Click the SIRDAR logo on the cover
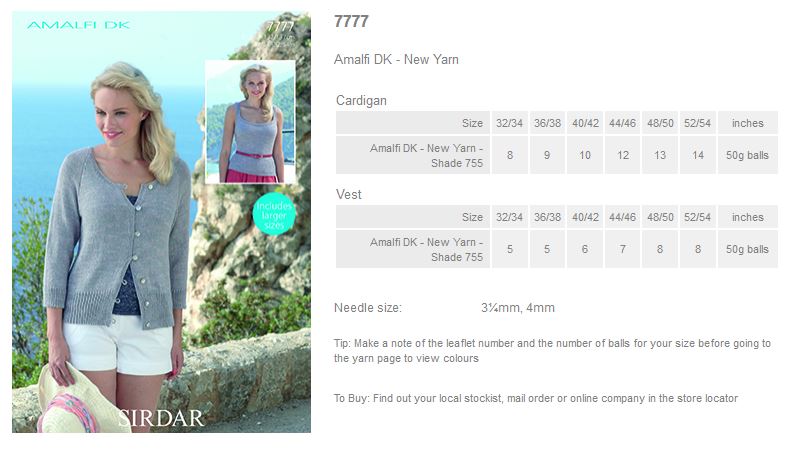This screenshot has height=456, width=789. [161, 418]
